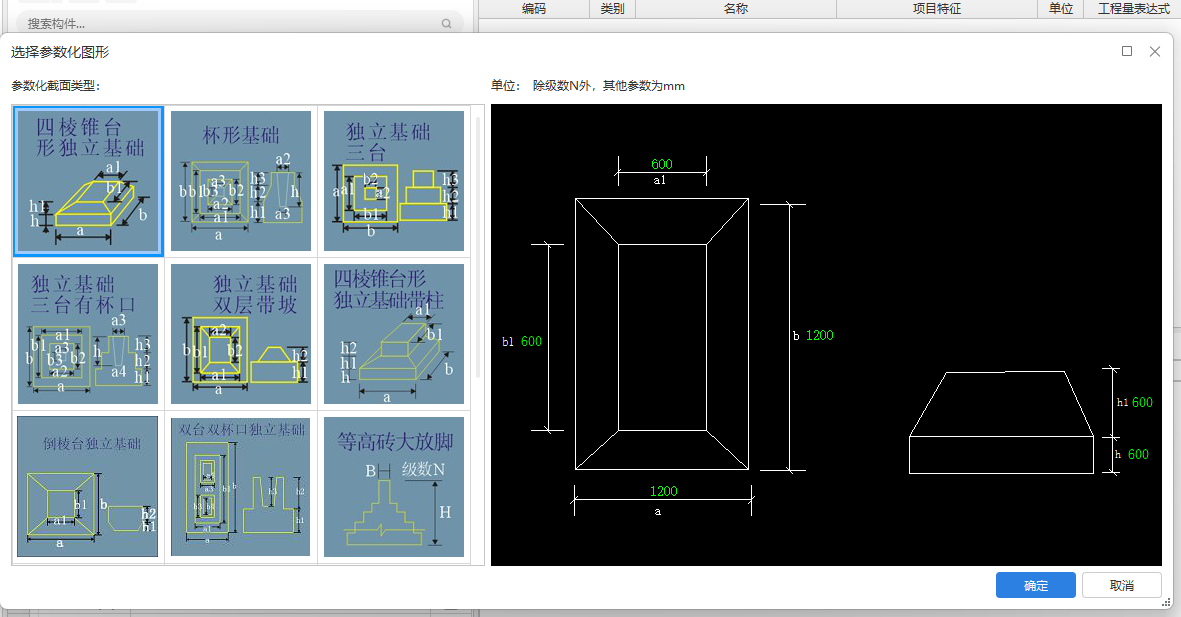Choose 双台双杯口独立基础 thumbnail
Viewport: 1181px width, 617px height.
(x=241, y=487)
